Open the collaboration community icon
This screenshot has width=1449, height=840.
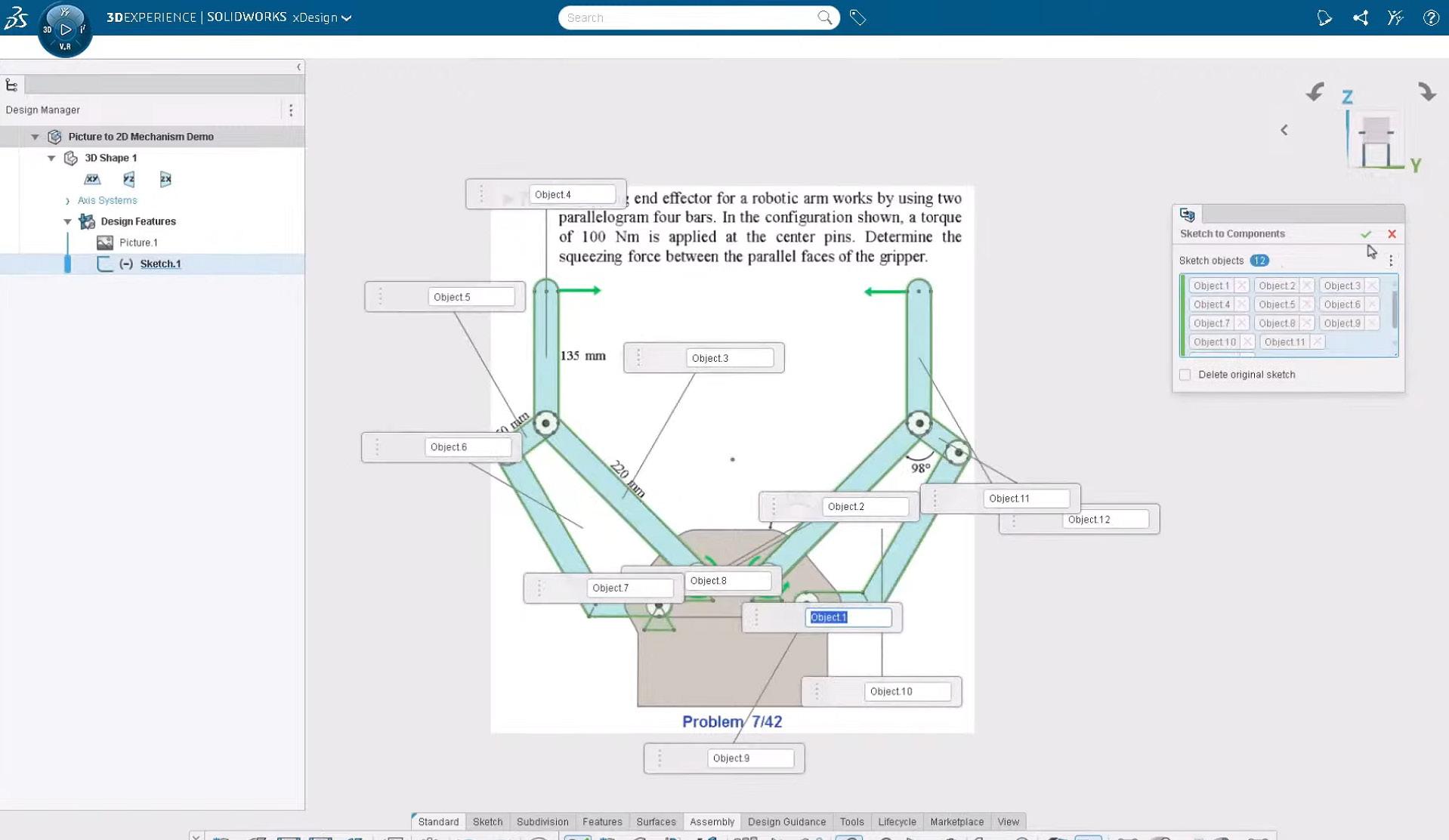coord(1395,17)
